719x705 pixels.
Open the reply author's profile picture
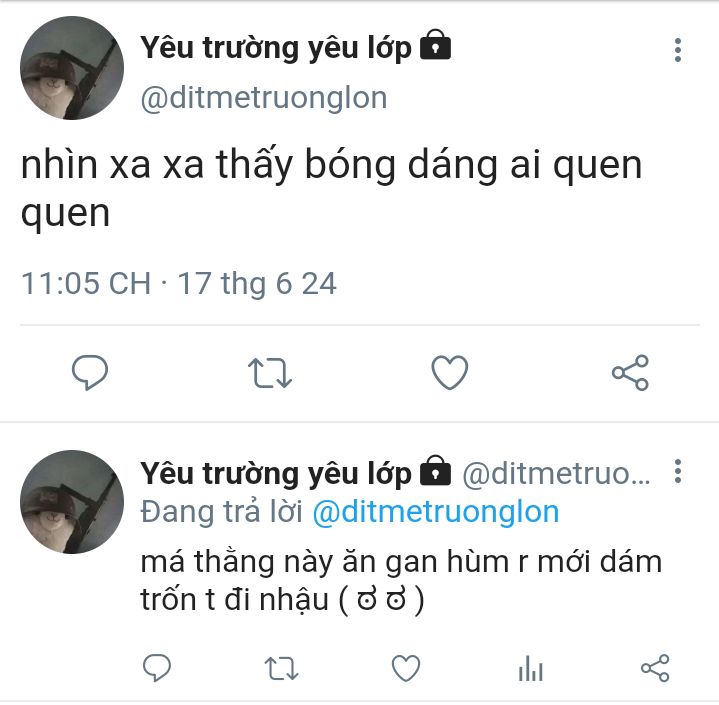[72, 502]
